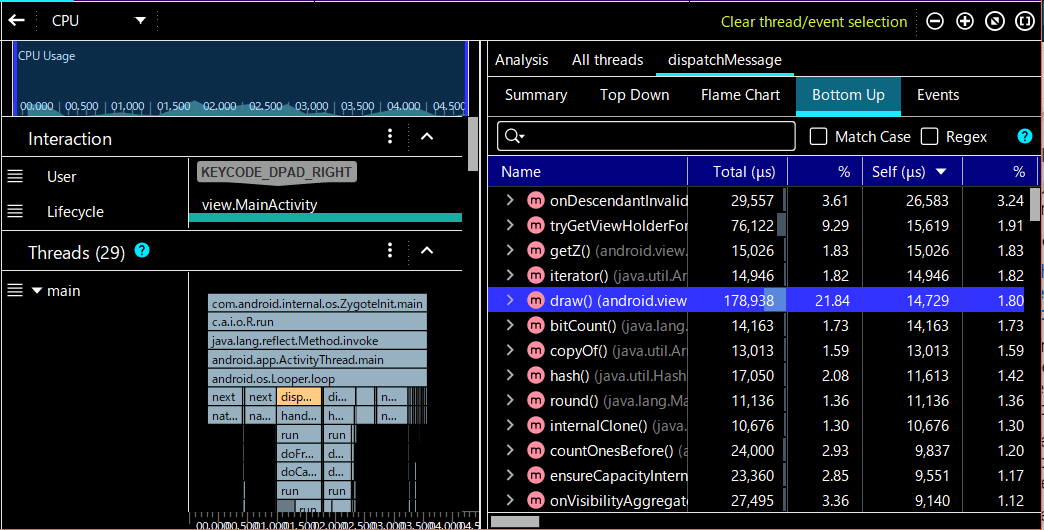Sort by the Name column header

587,172
